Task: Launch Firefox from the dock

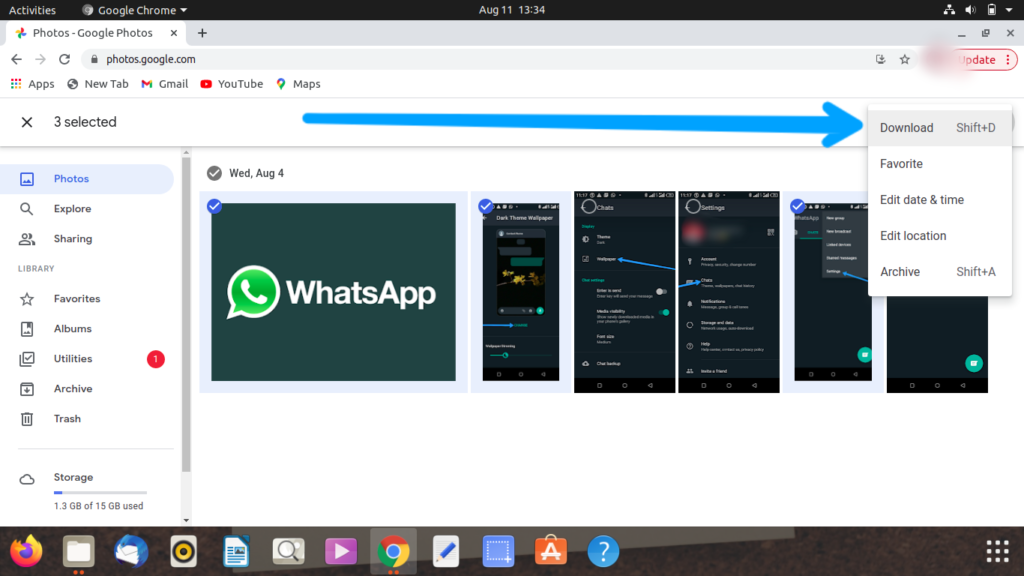Action: [x=27, y=551]
